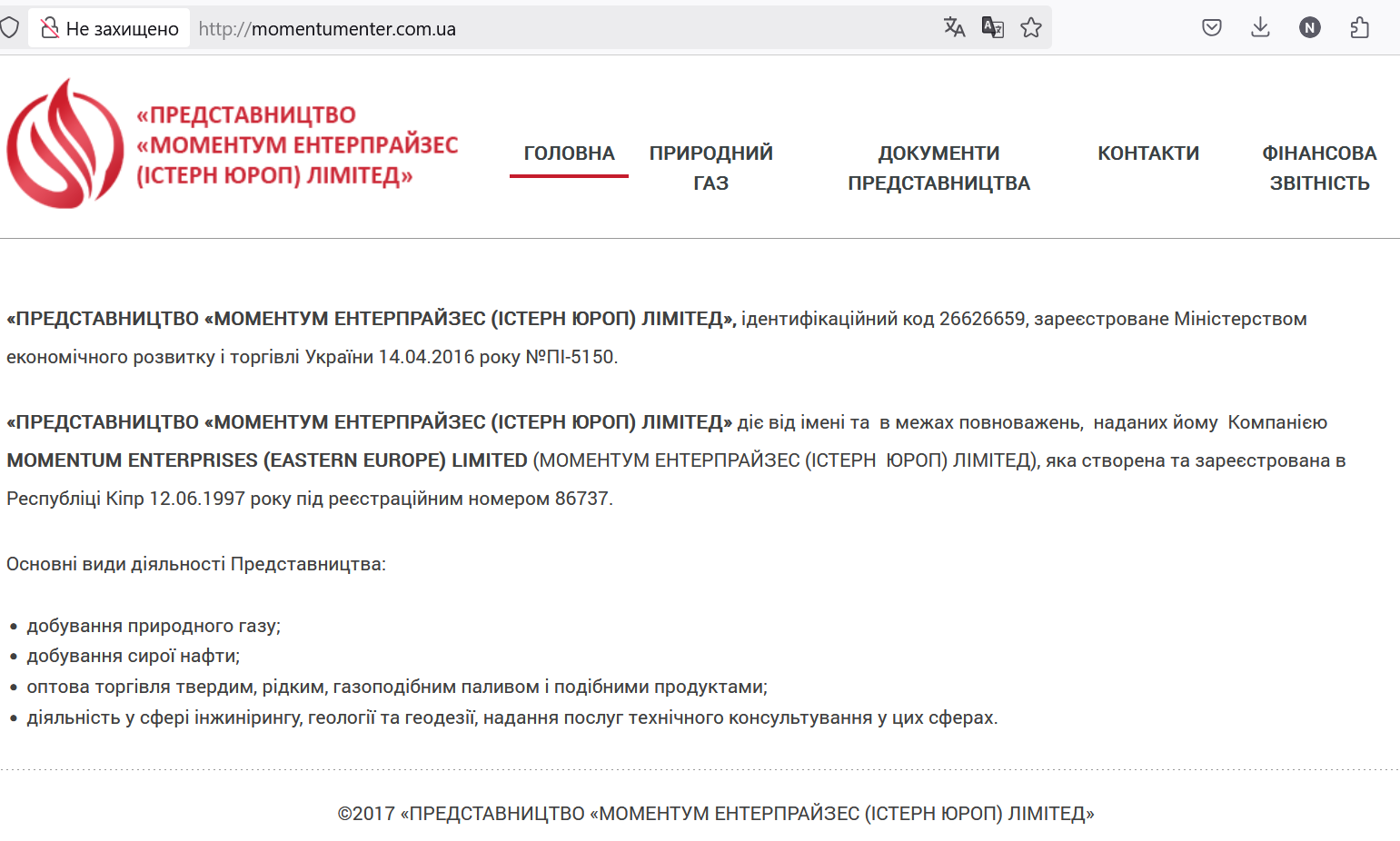
Task: Open the downloads panel
Action: tap(1260, 27)
